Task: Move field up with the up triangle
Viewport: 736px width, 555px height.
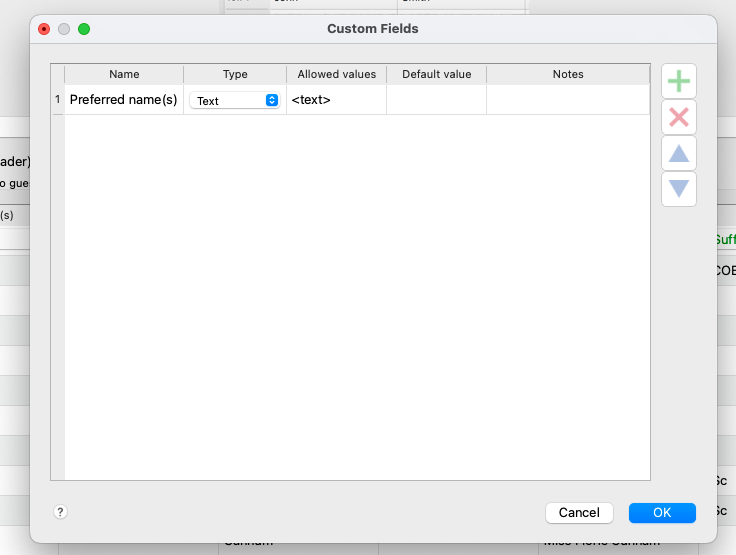Action: click(679, 154)
